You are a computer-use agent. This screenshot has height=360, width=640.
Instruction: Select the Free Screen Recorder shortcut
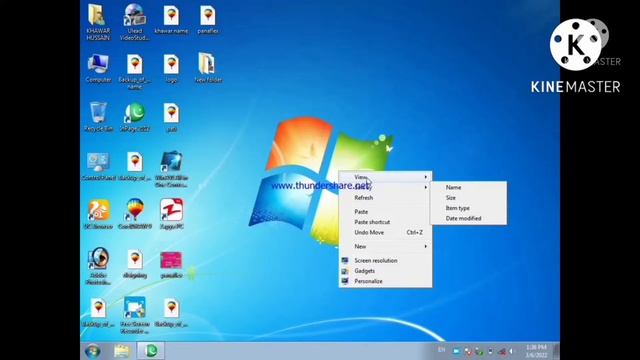[135, 308]
